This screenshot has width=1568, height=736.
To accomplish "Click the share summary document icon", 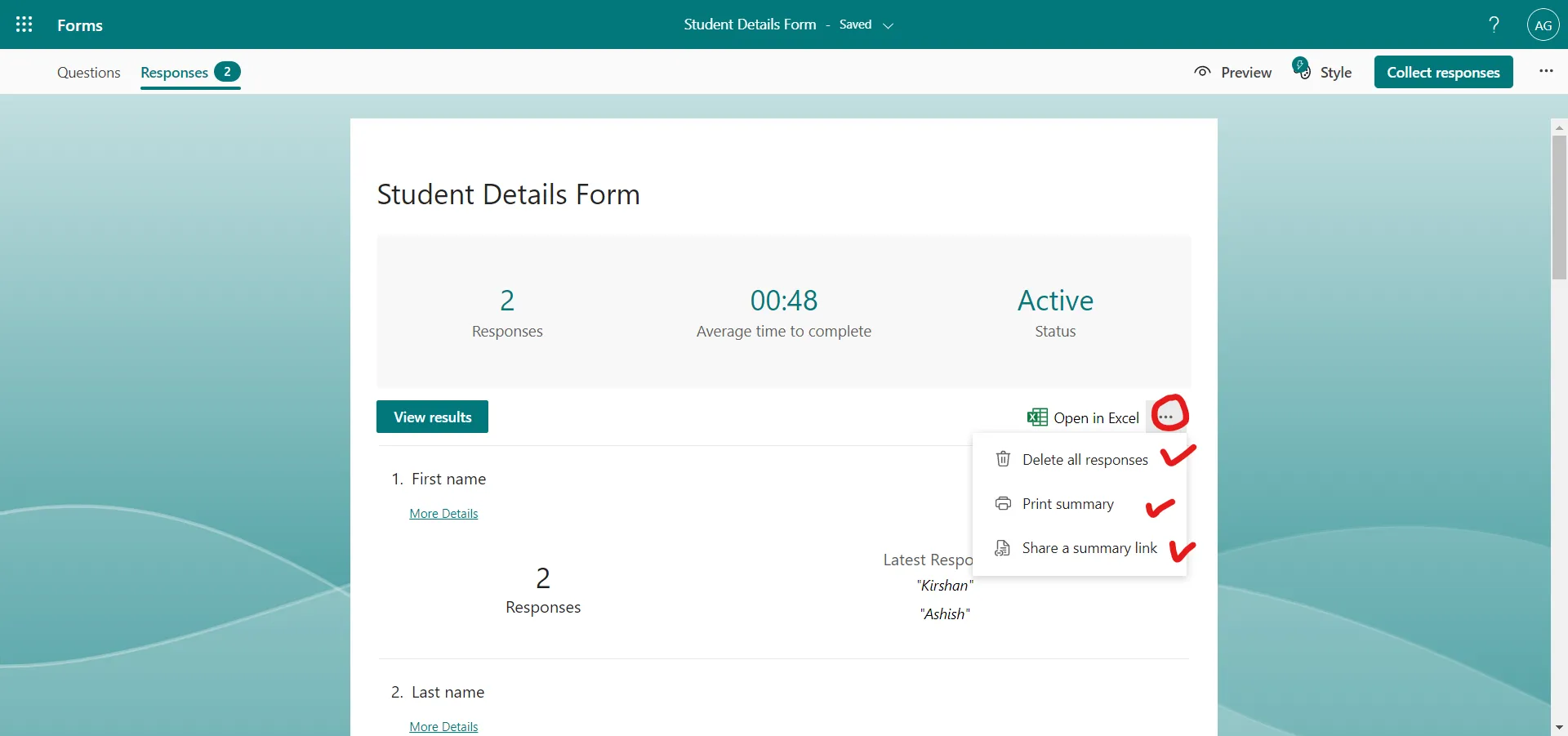I will click(x=1002, y=548).
